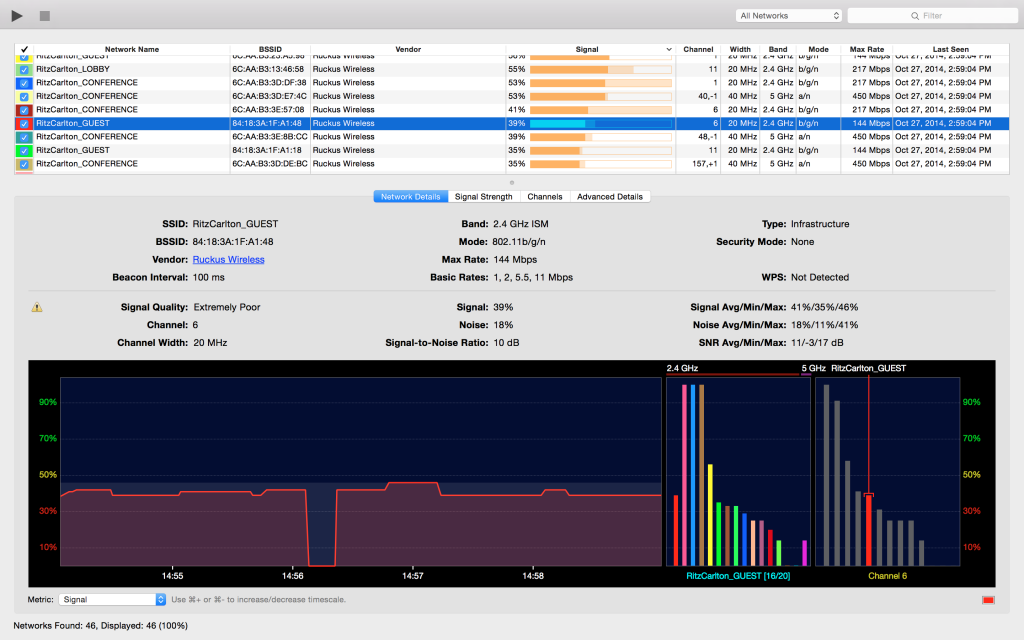Screen dimensions: 1024x640
Task: Click the 14:56 time label on graph
Action: 293,576
